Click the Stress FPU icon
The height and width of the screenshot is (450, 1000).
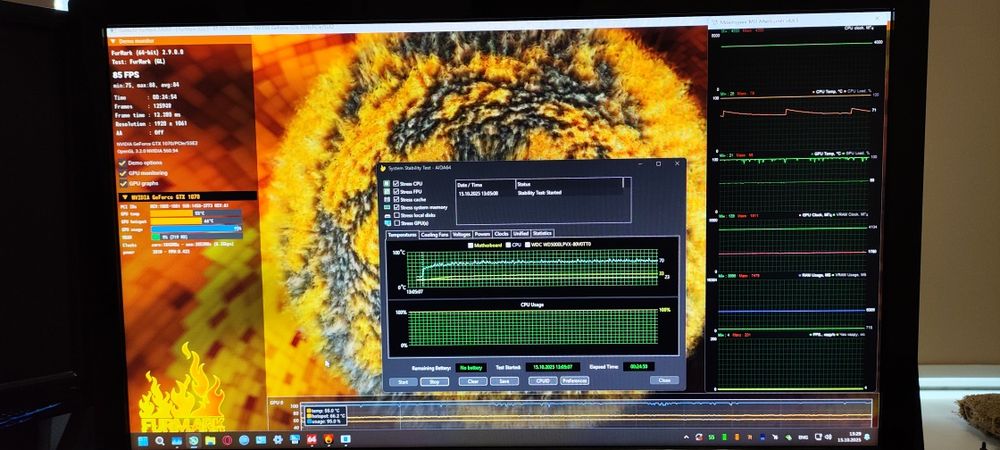click(x=386, y=192)
